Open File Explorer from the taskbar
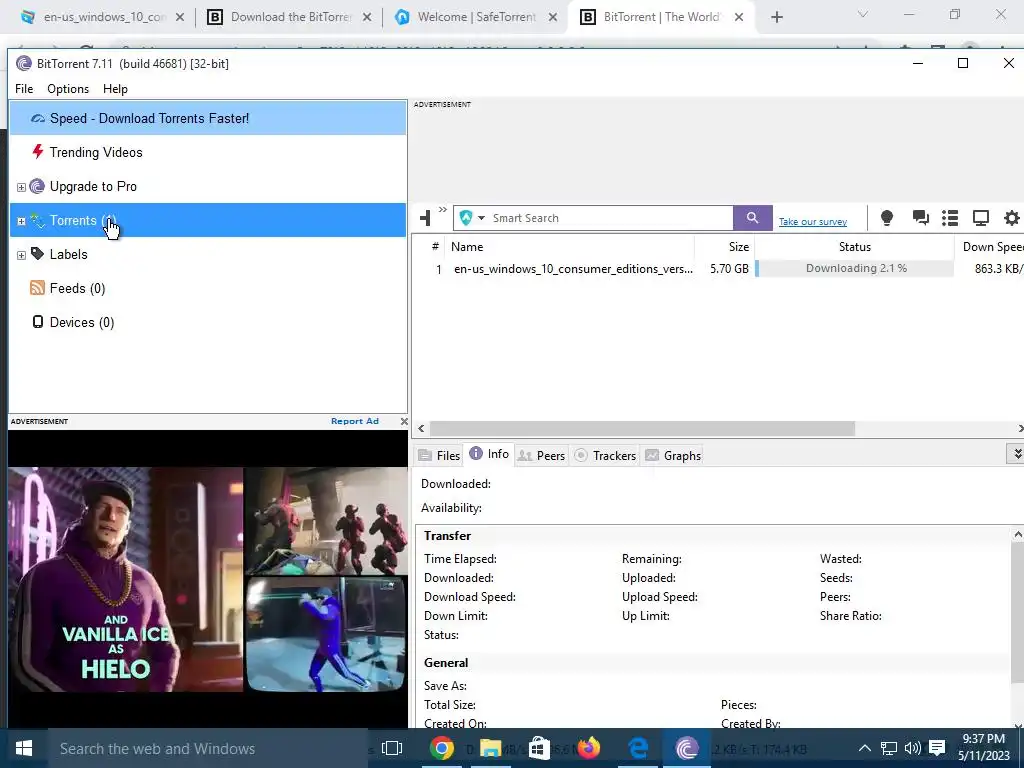 tap(490, 748)
